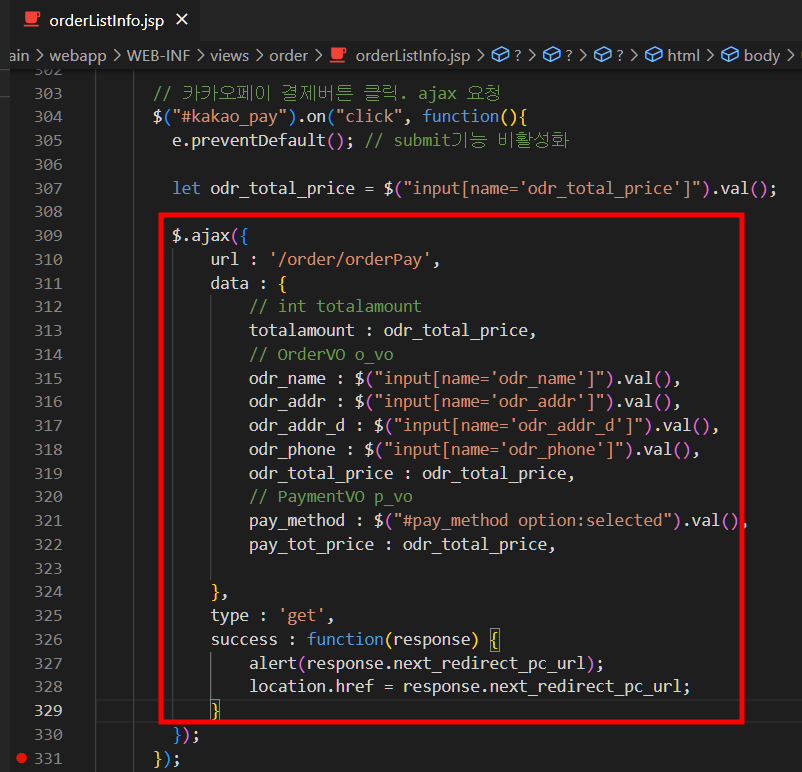Screen dimensions: 802x772
Task: Click the html symbol cube icon in breadcrumb
Action: pos(654,55)
